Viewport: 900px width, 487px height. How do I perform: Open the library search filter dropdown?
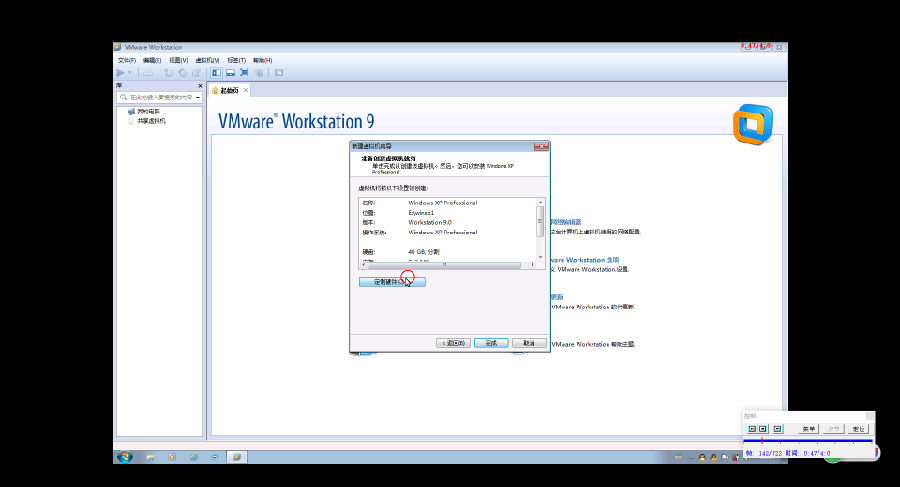[x=198, y=98]
